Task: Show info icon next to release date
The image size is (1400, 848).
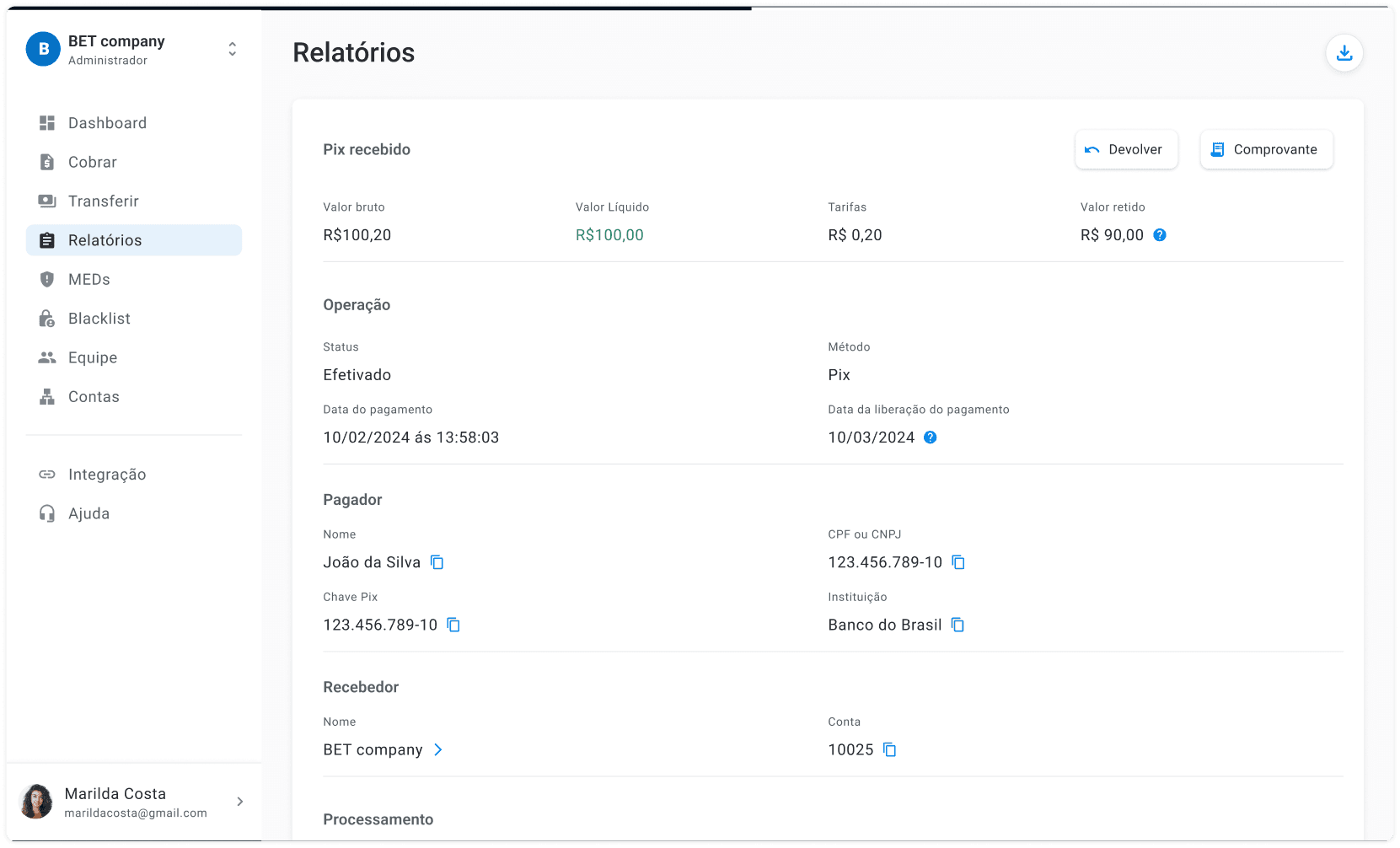Action: click(931, 437)
